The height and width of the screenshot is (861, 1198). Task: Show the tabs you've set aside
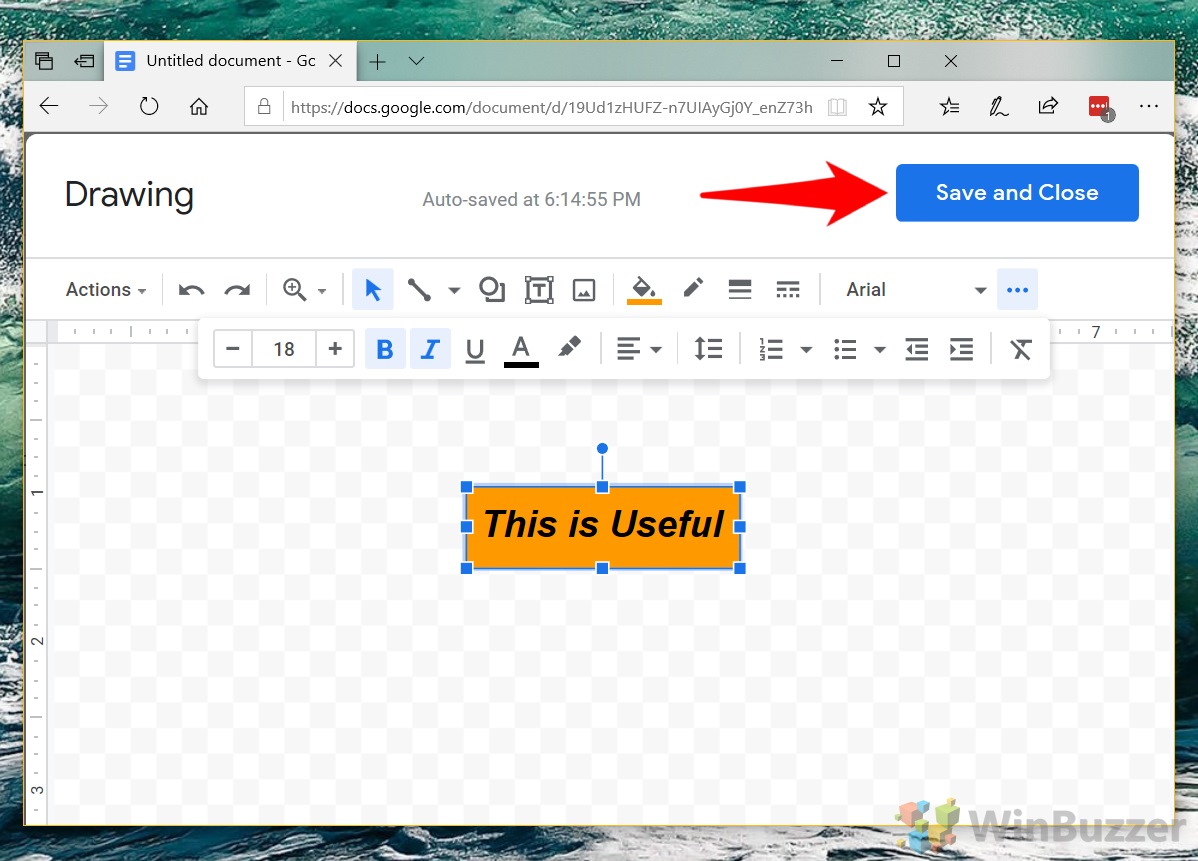click(44, 61)
